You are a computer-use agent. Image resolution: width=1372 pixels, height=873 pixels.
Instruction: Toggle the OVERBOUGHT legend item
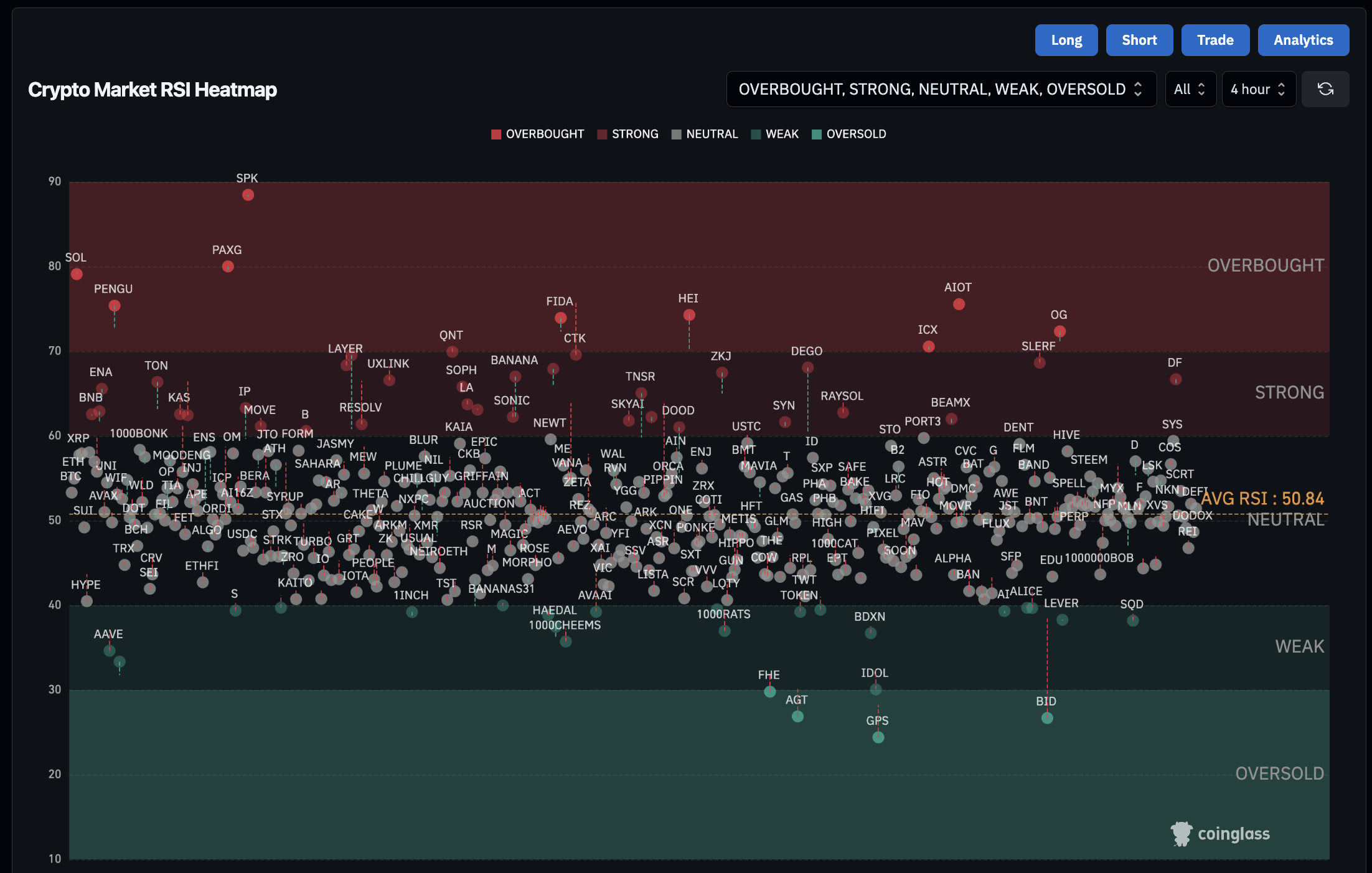pos(538,134)
